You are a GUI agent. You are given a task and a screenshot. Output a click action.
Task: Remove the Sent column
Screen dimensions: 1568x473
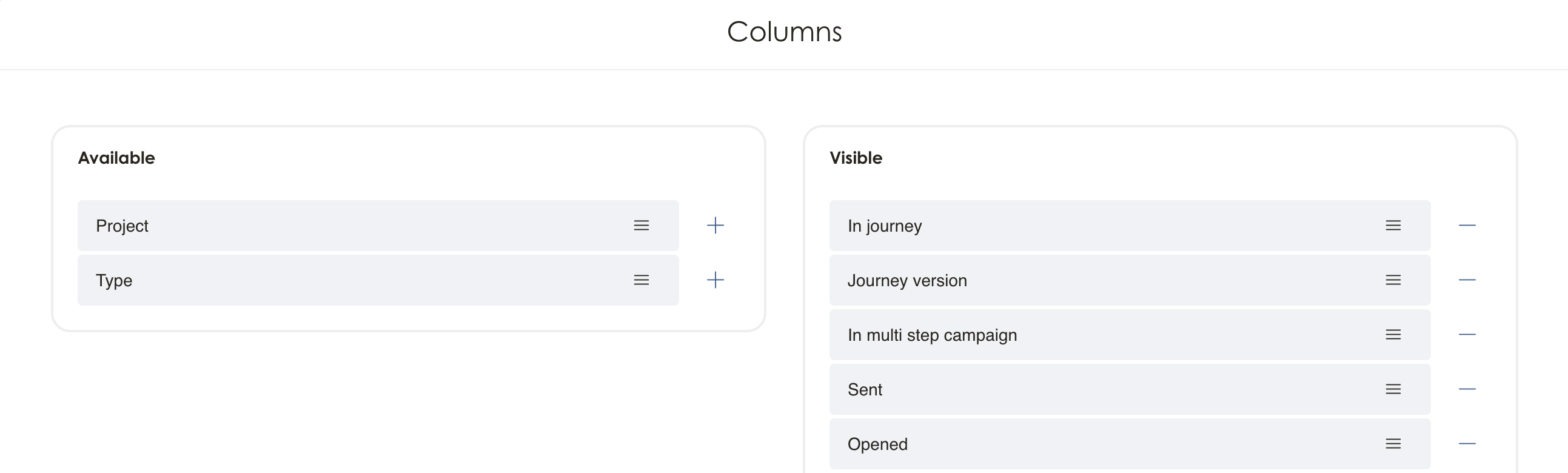(1467, 389)
